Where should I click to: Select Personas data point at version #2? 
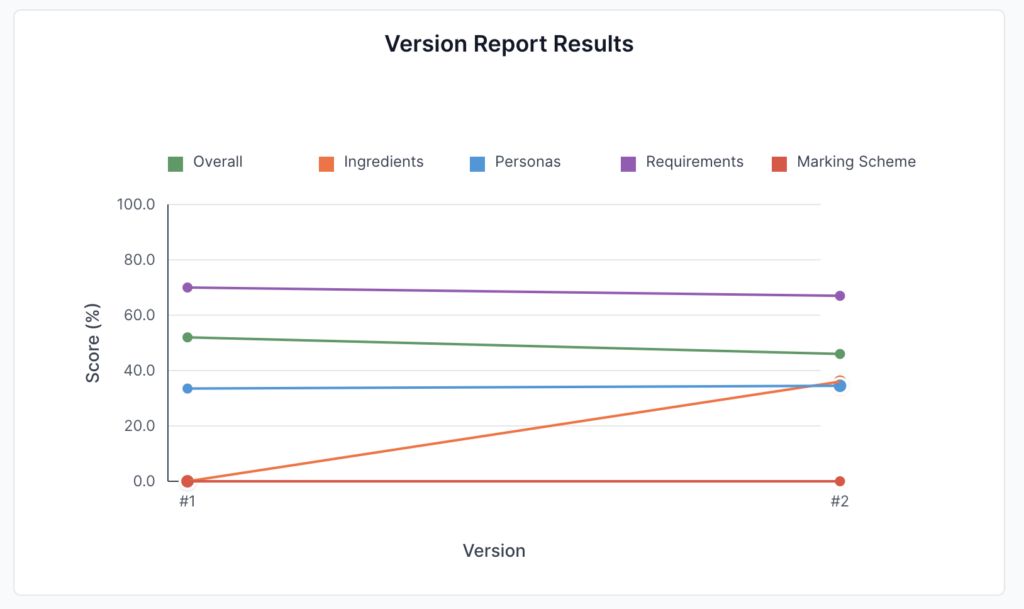[840, 386]
